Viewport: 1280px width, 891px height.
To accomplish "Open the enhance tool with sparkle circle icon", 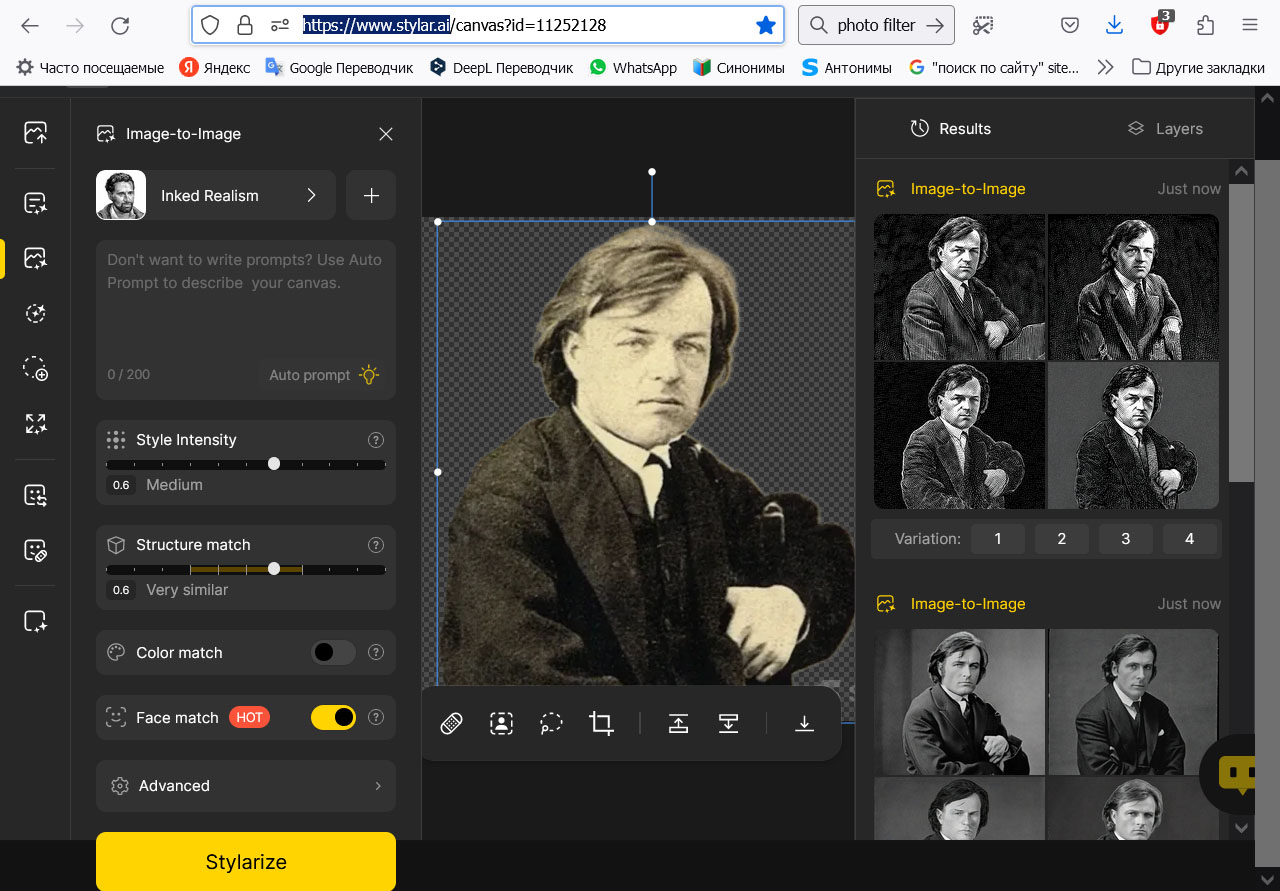I will 36,313.
